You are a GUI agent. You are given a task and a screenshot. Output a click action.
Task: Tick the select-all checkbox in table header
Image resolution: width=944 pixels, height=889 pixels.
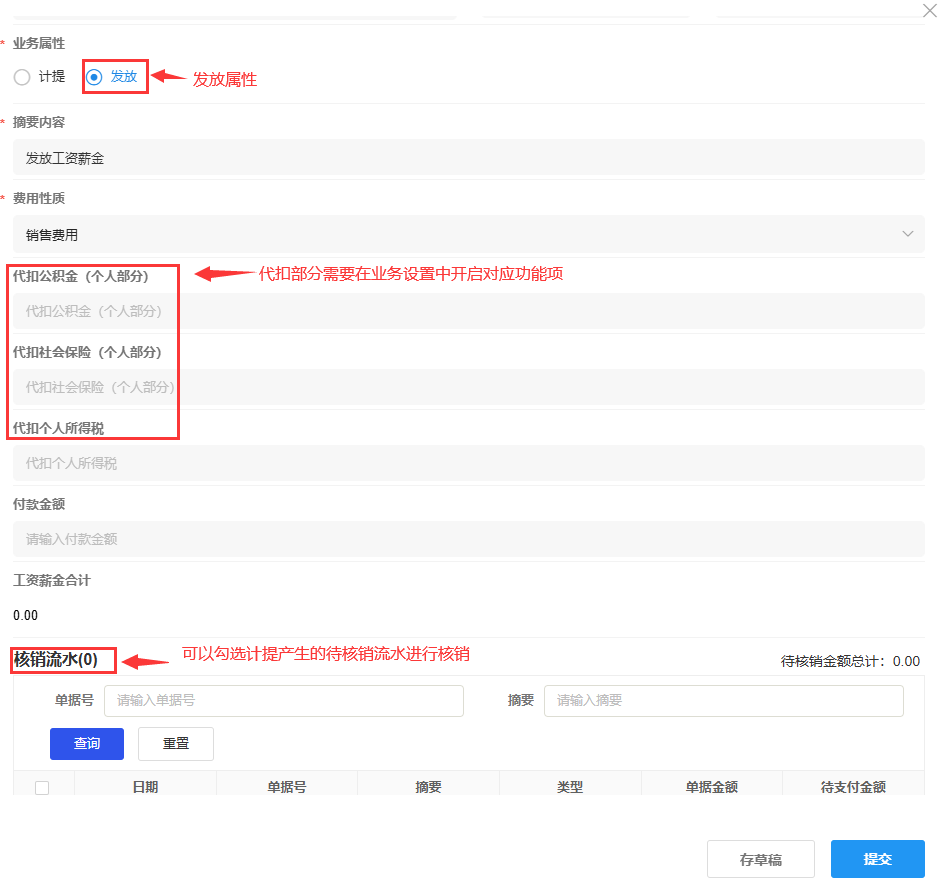point(42,787)
